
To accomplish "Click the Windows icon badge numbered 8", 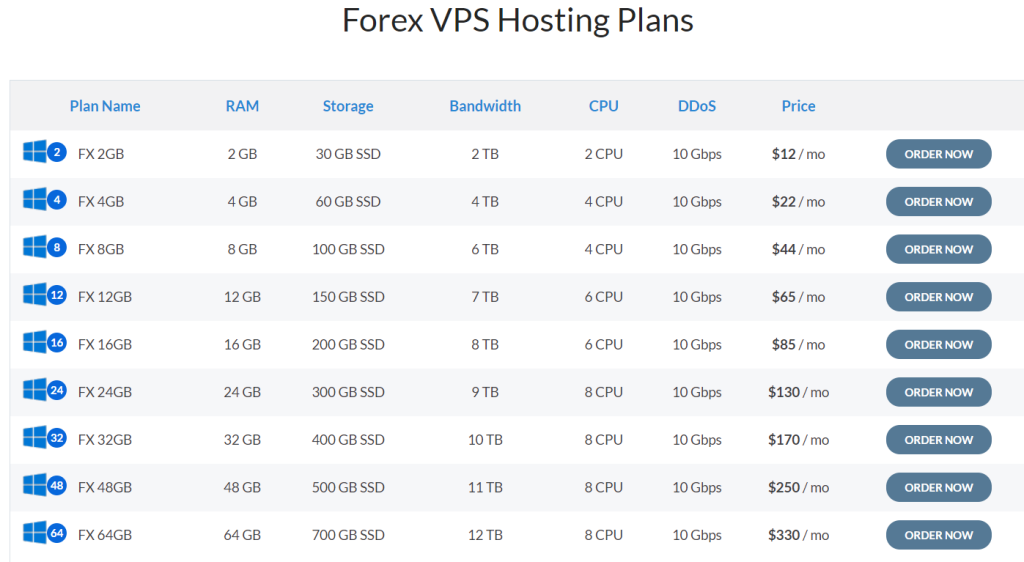I will pos(57,248).
